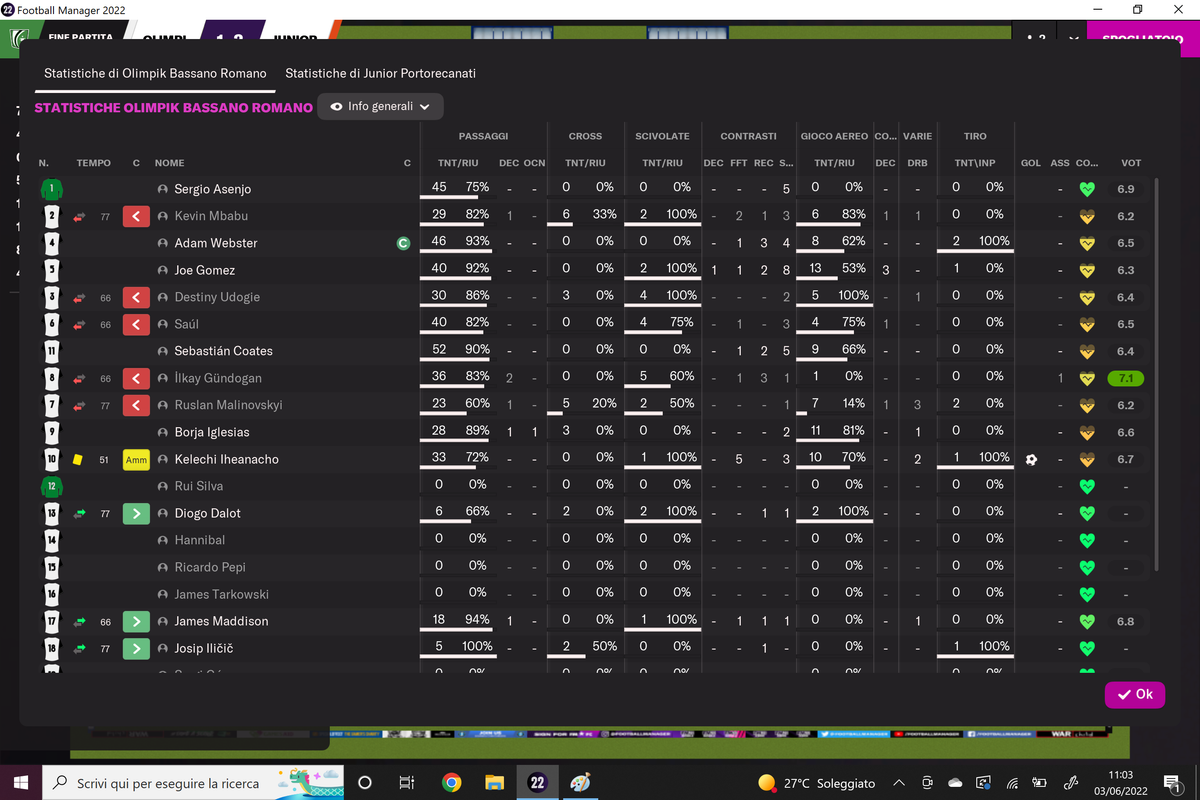Click Sebastián Coates's 90% pass percentage
The width and height of the screenshot is (1200, 800).
[x=477, y=349]
